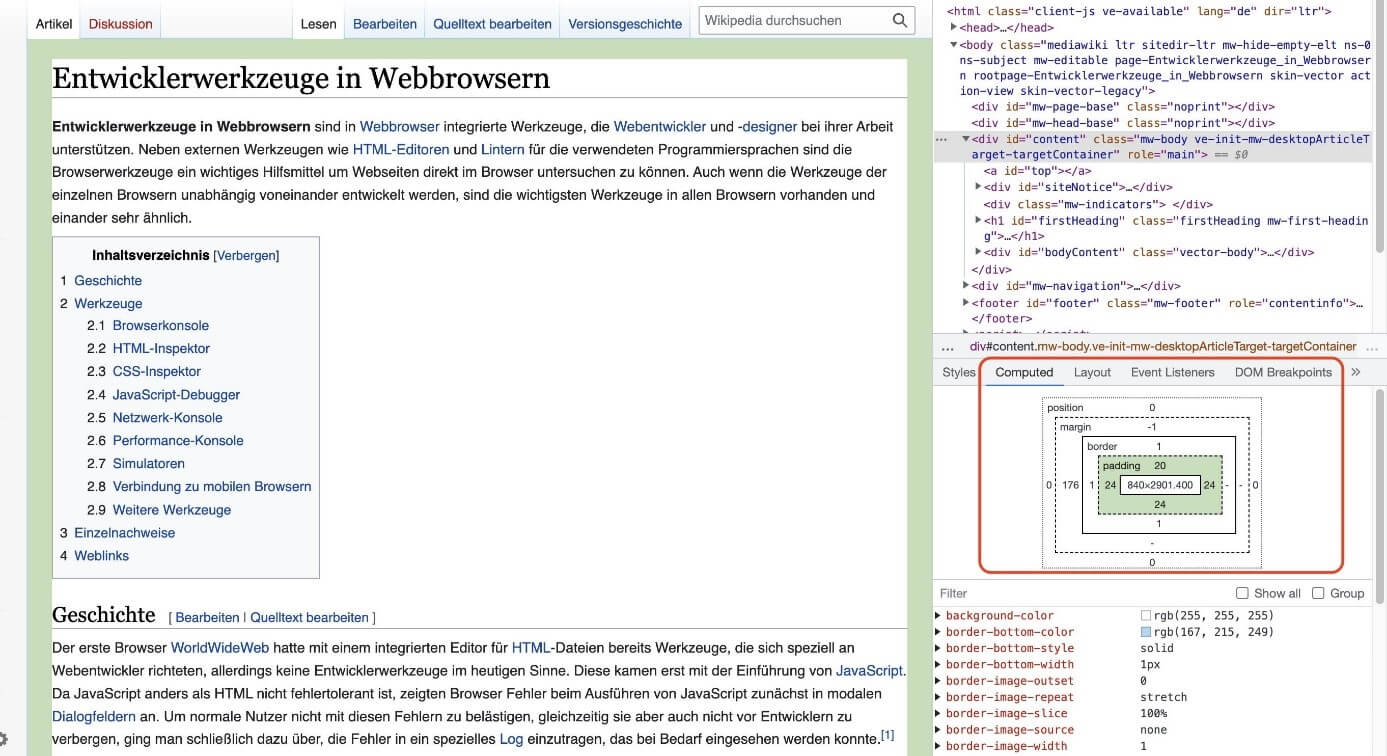Expand the div#siteNotice node
This screenshot has width=1387, height=756.
[978, 187]
